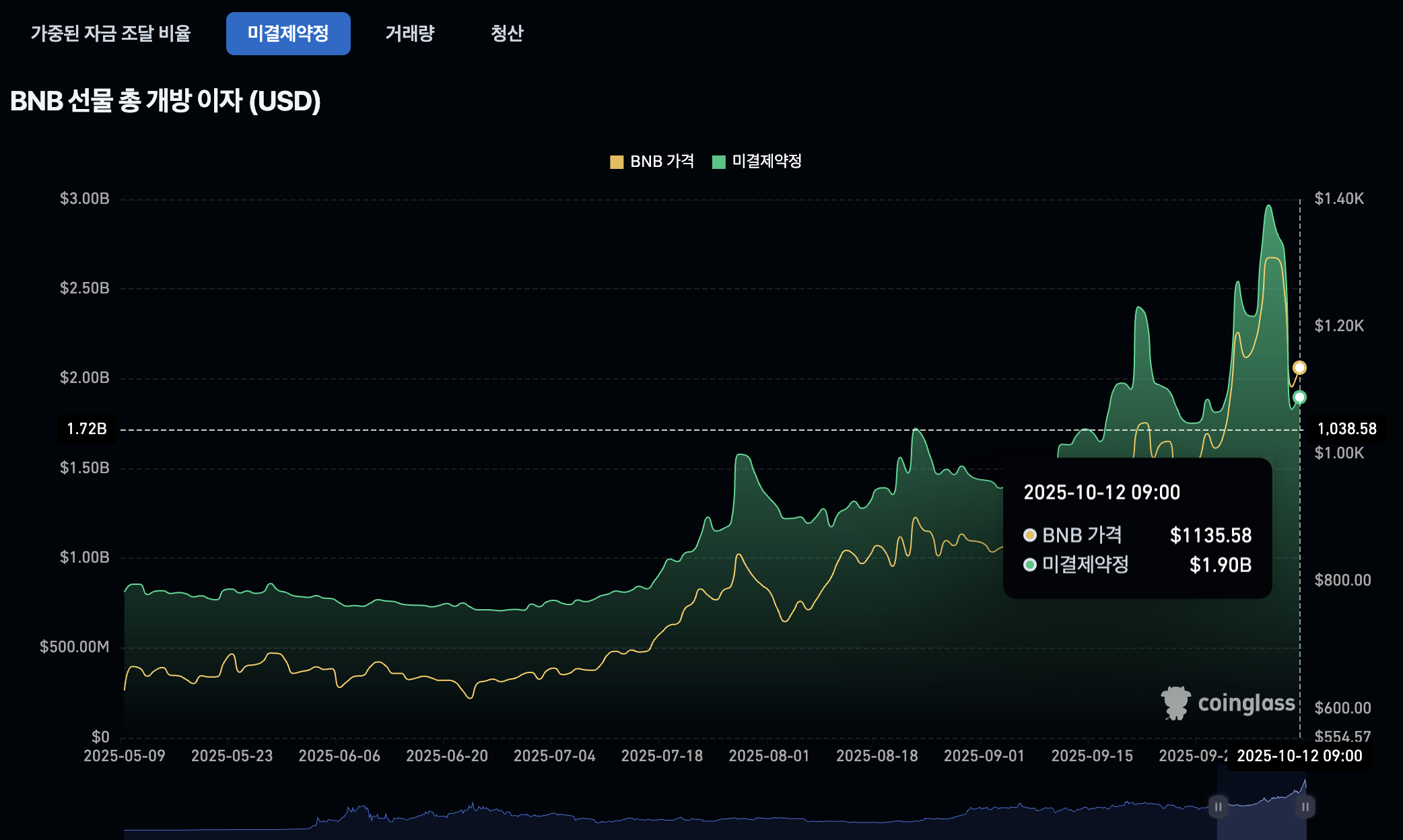Screen dimensions: 1403x840
Task: Open the 가중된 자금 조달 비율 view
Action: pos(111,33)
